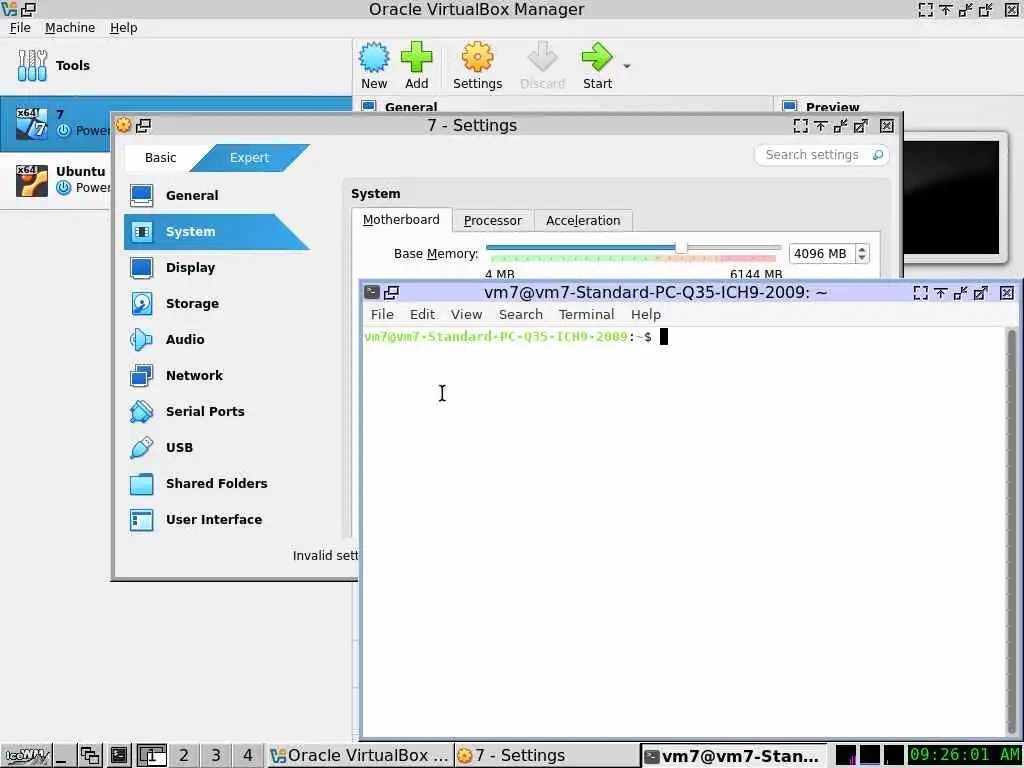Open the terminal Search menu

pyautogui.click(x=520, y=314)
